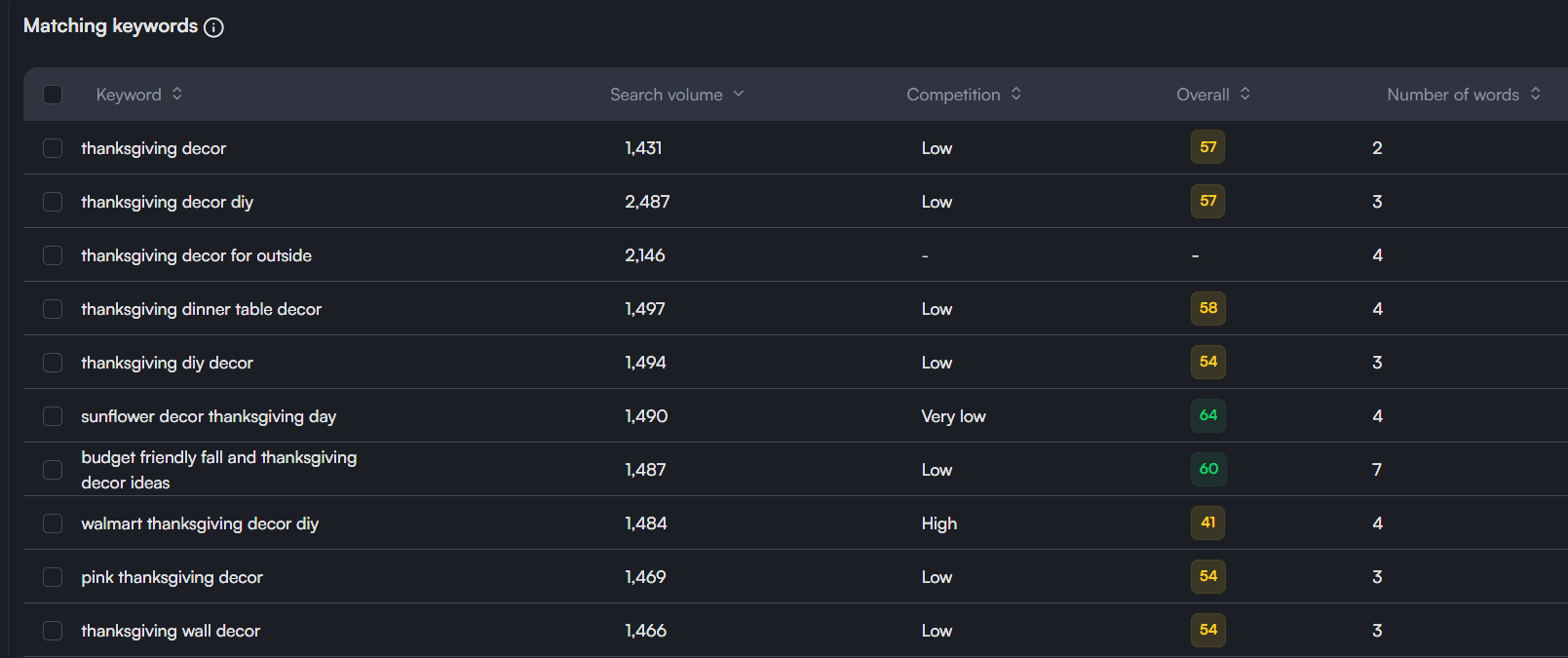This screenshot has width=1568, height=658.
Task: Toggle the select-all checkbox in header
Action: pos(53,95)
